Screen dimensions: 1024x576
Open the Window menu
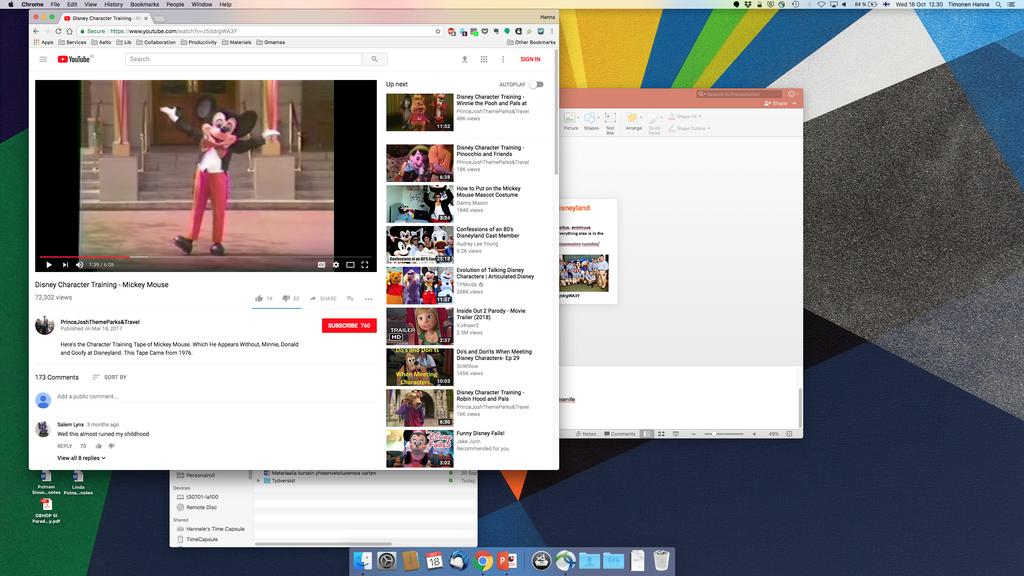[202, 5]
